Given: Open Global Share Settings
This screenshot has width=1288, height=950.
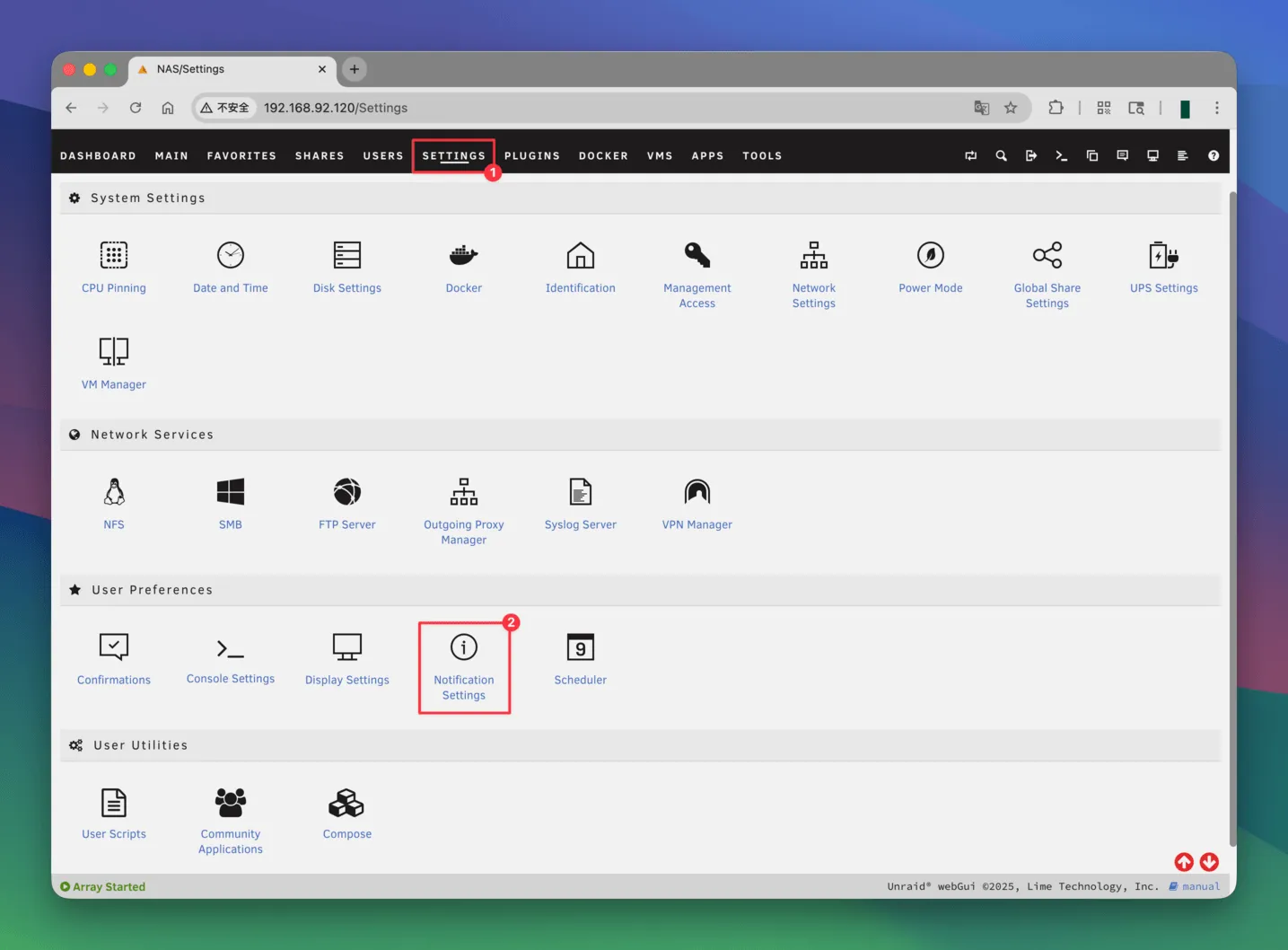Looking at the screenshot, I should pyautogui.click(x=1047, y=275).
